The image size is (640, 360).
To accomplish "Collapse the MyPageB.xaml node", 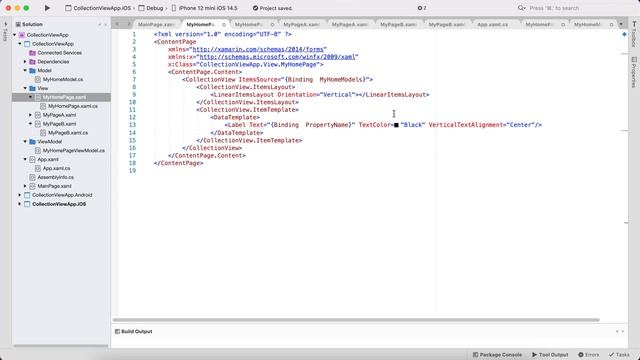I will coord(31,124).
